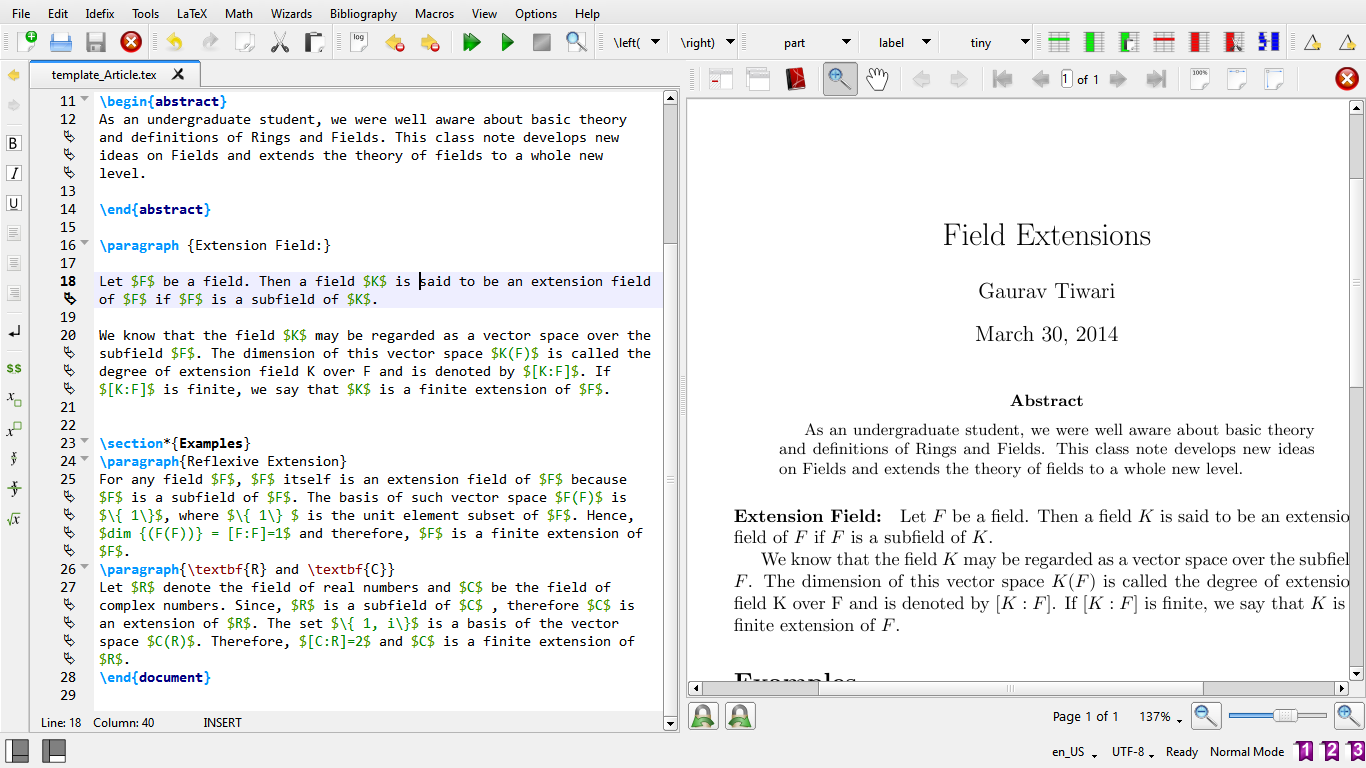Click the Build & View double-arrow icon
Viewport: 1366px width, 768px height.
[x=471, y=42]
